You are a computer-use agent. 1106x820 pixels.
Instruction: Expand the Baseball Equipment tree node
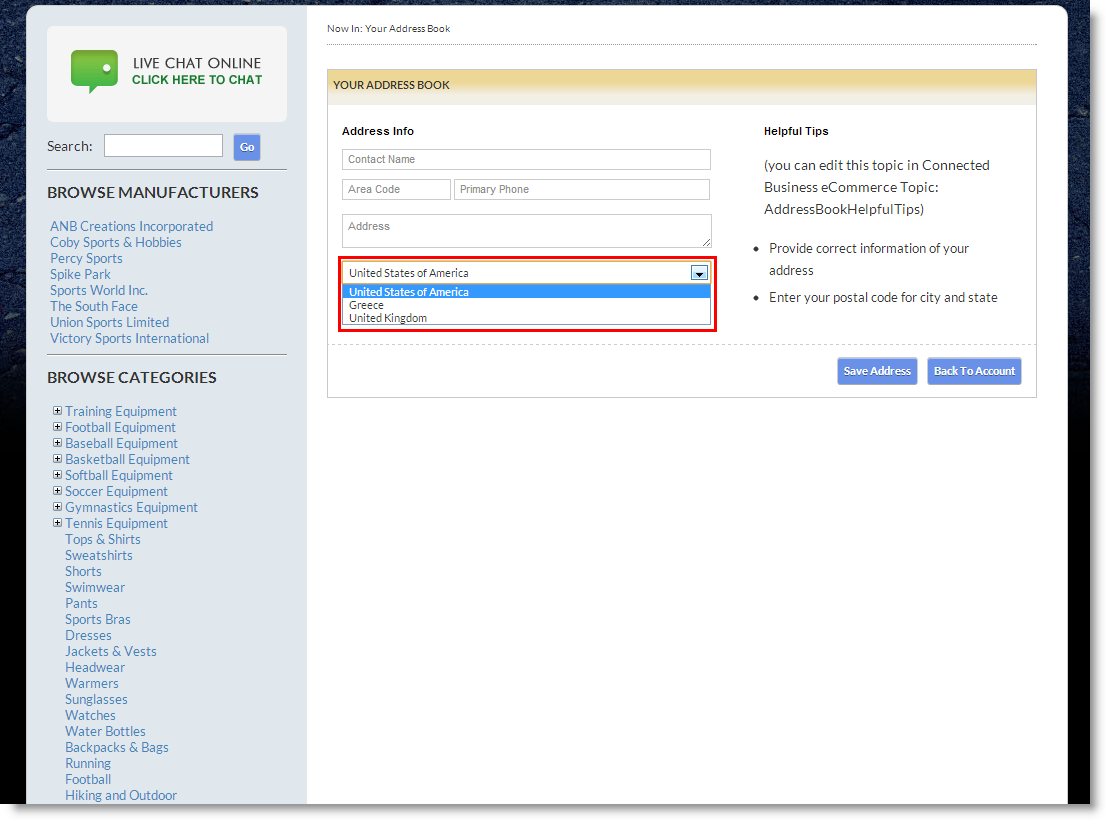point(57,443)
